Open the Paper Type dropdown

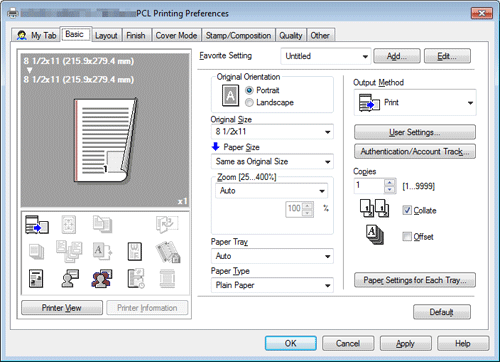pyautogui.click(x=272, y=285)
